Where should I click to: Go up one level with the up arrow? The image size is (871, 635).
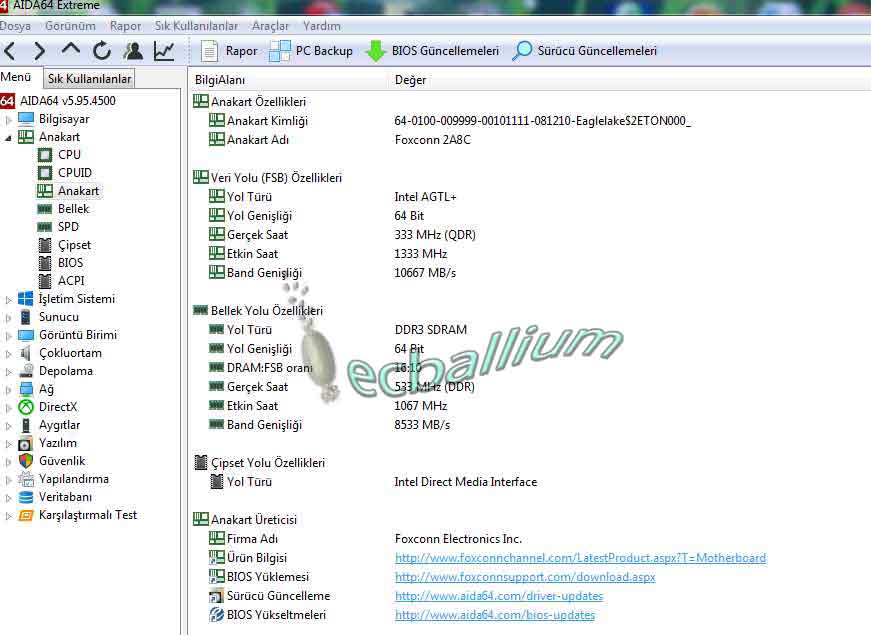coord(71,50)
